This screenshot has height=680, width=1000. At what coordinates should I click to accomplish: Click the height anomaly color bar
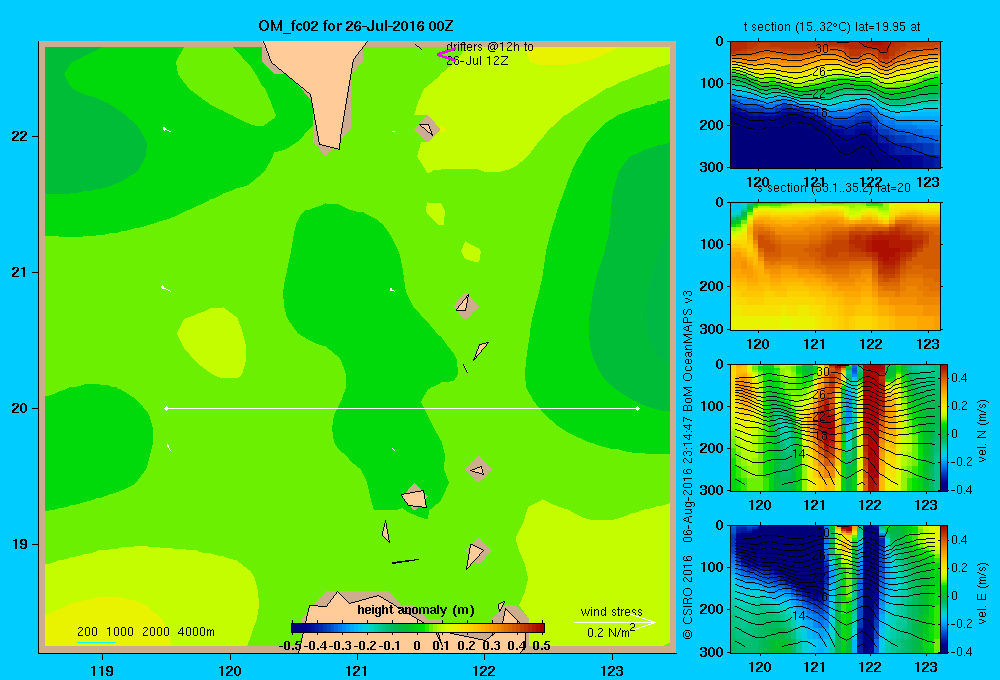(418, 628)
